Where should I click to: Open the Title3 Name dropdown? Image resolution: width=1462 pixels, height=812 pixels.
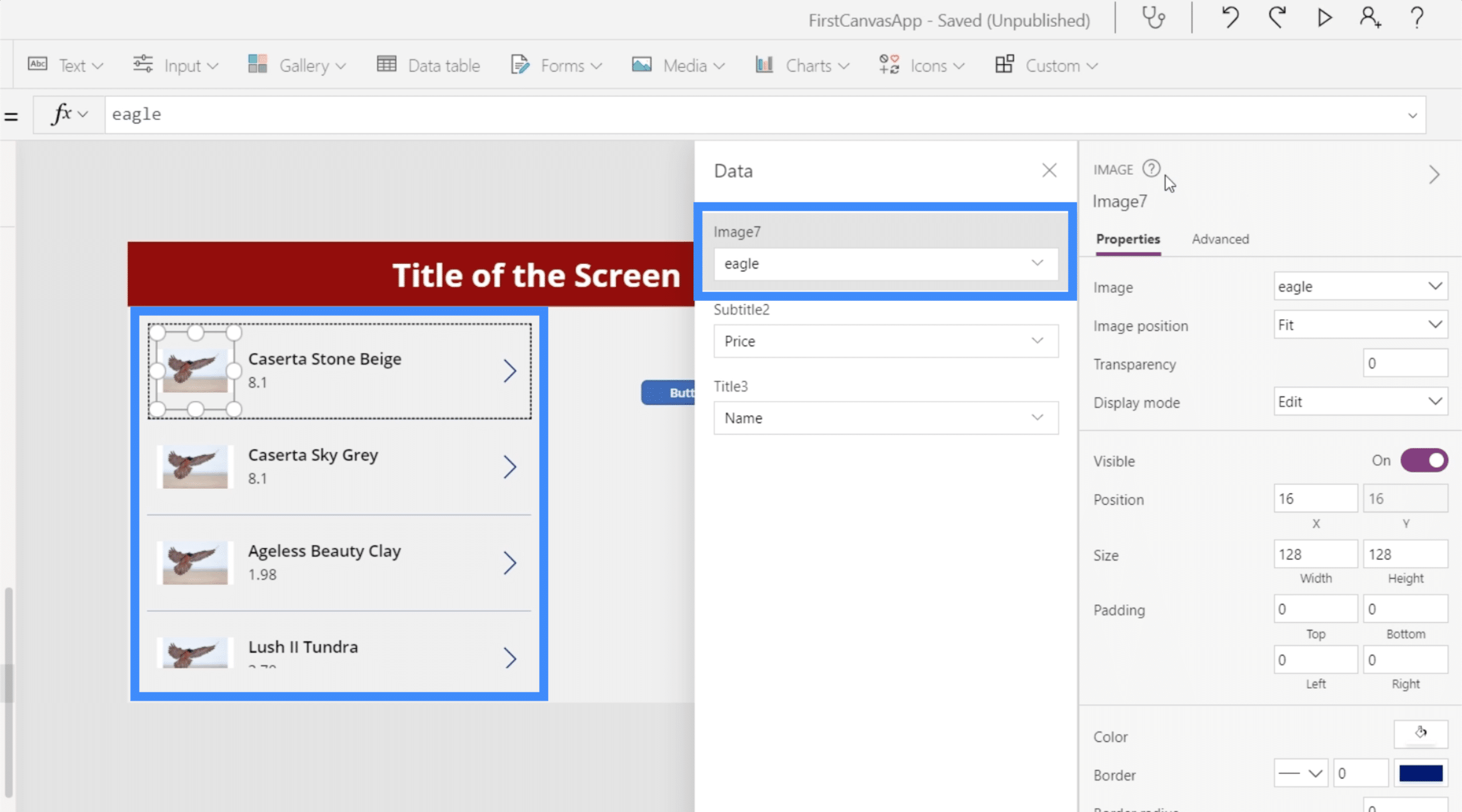pyautogui.click(x=886, y=418)
